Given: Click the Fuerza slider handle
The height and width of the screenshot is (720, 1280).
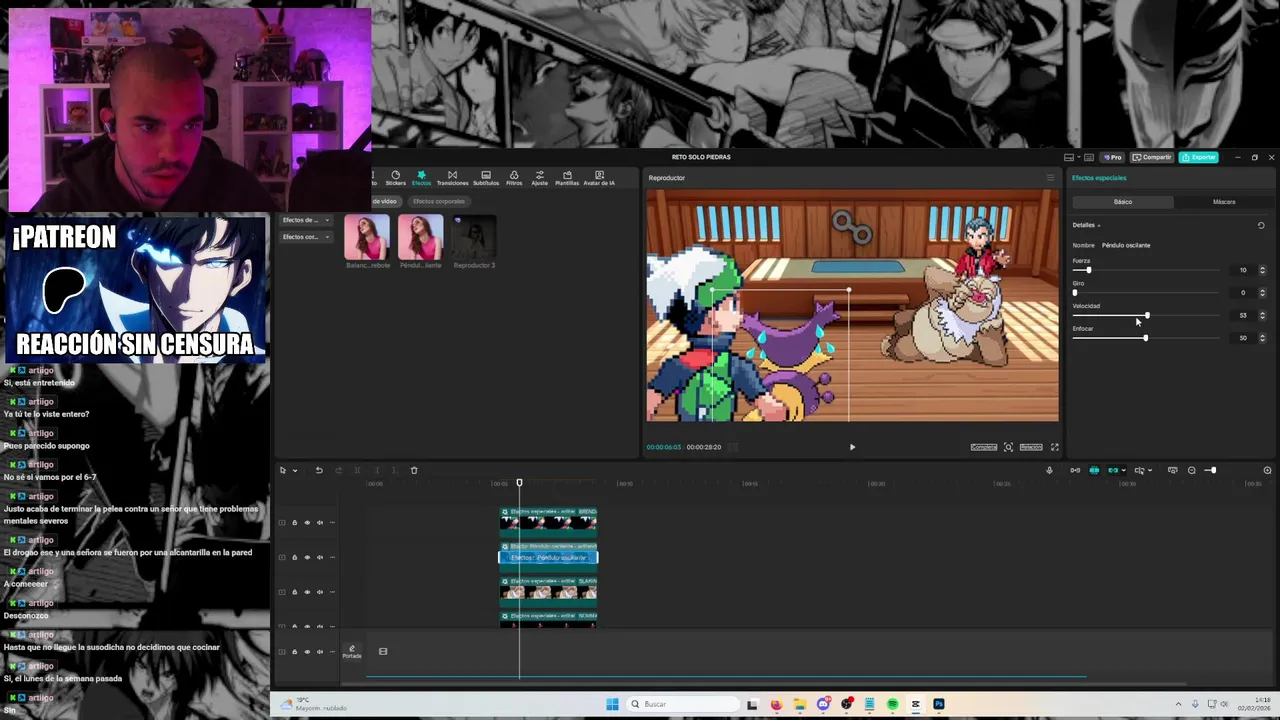Looking at the screenshot, I should pyautogui.click(x=1088, y=270).
